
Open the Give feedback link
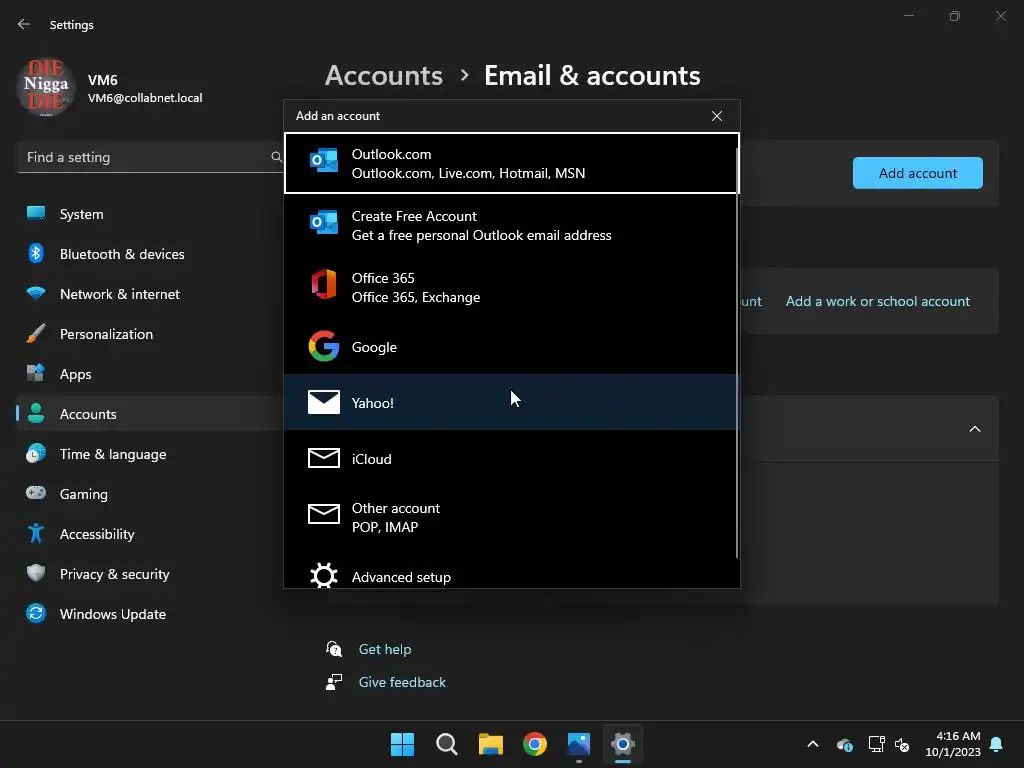[x=402, y=682]
